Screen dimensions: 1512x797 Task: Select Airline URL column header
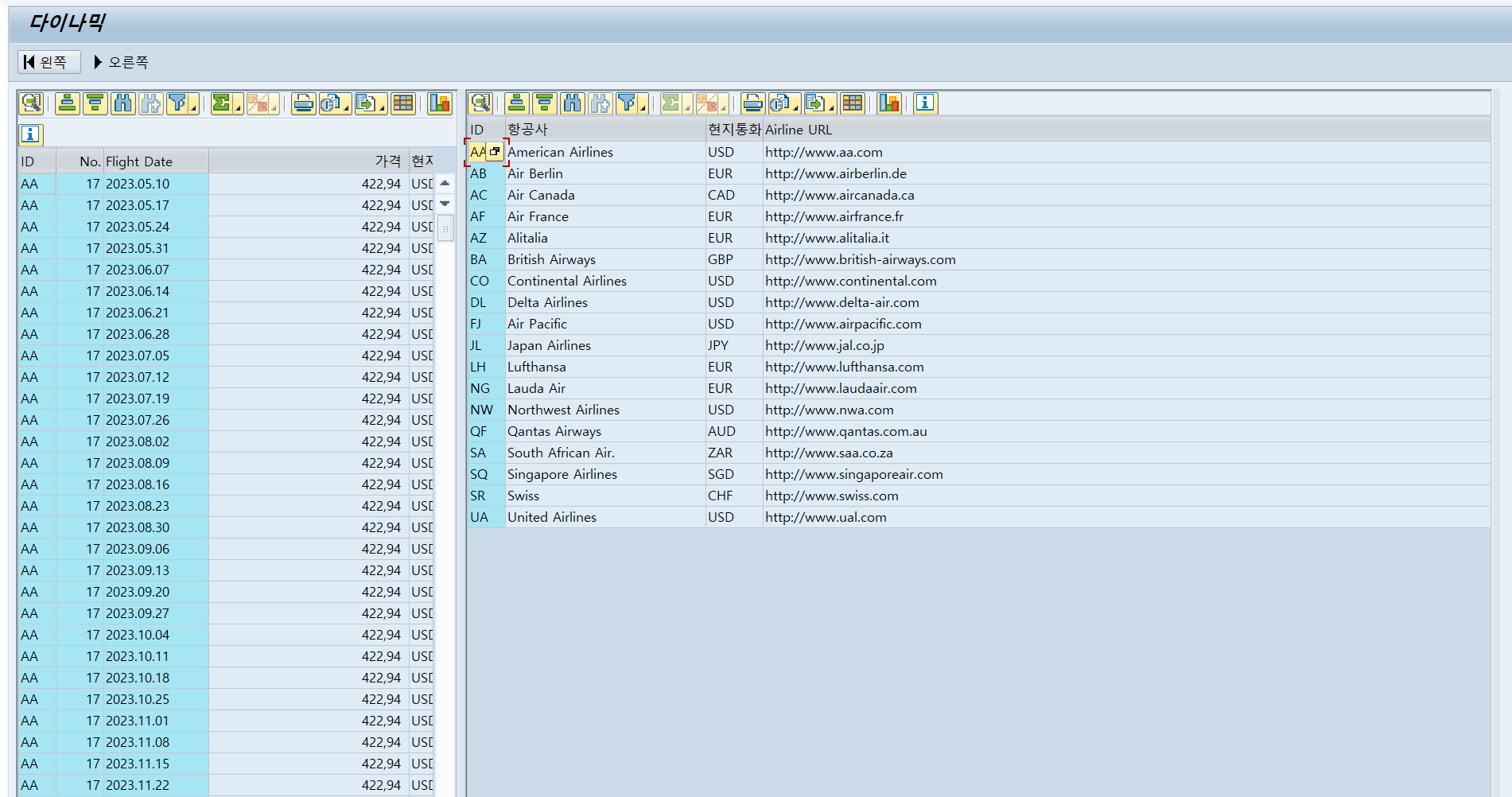coord(1126,130)
